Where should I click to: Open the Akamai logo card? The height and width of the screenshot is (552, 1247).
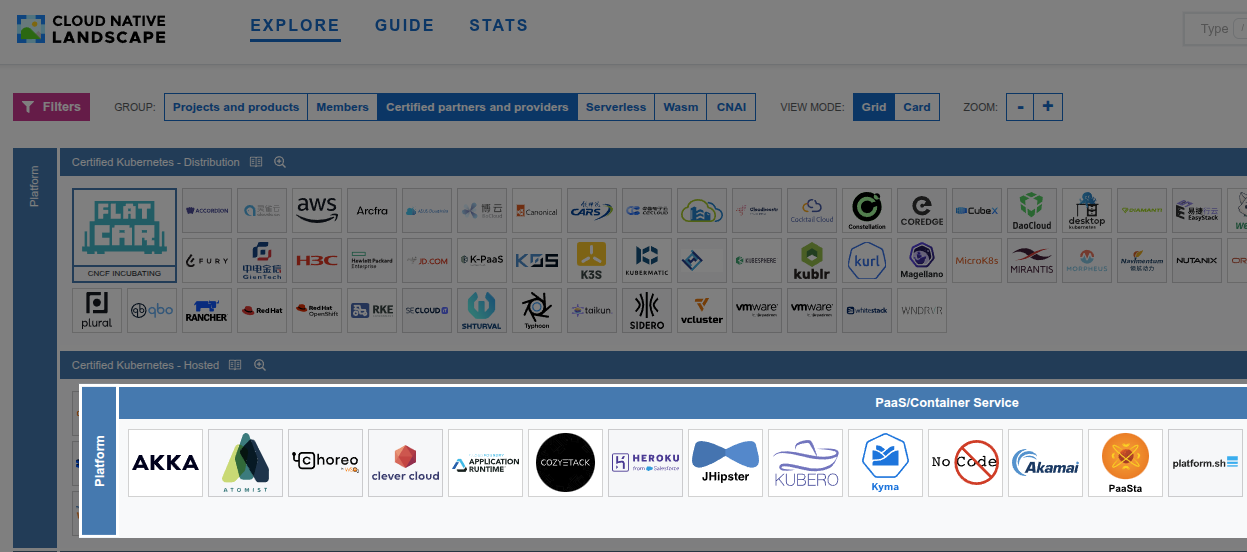[x=1046, y=463]
